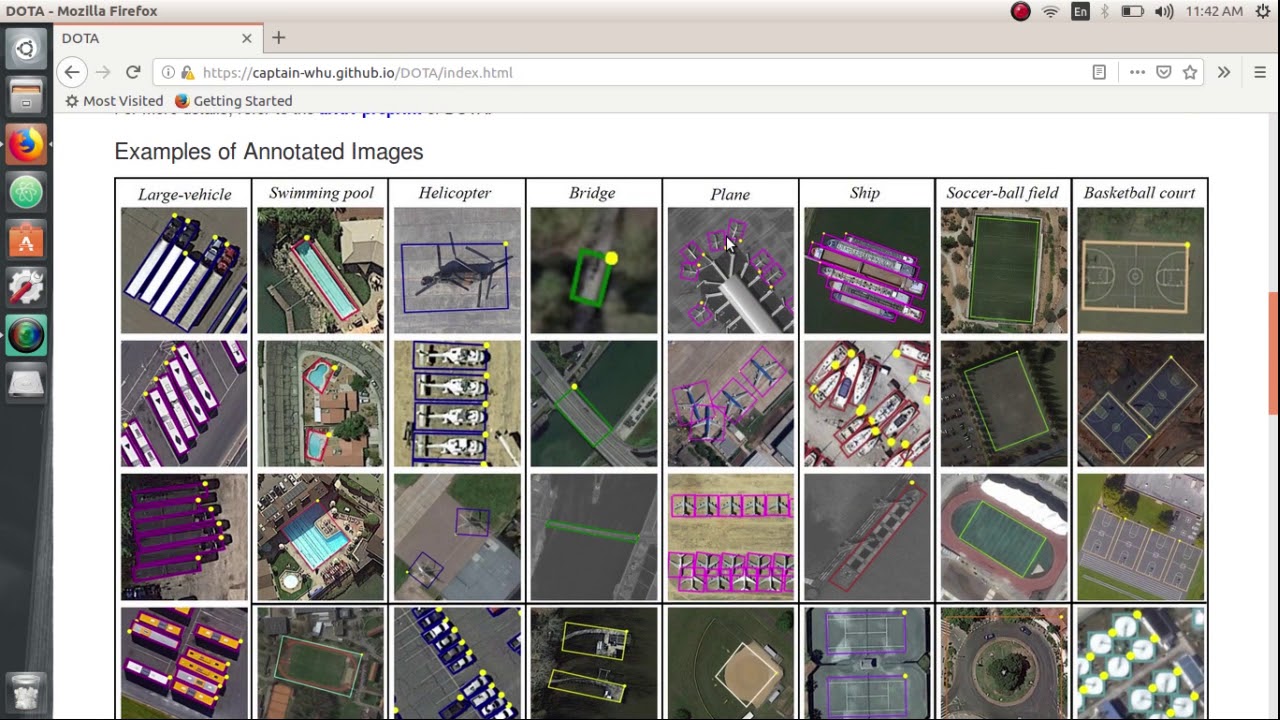Open the session gear menu in top panel
Image resolution: width=1280 pixels, height=720 pixels.
1262,12
